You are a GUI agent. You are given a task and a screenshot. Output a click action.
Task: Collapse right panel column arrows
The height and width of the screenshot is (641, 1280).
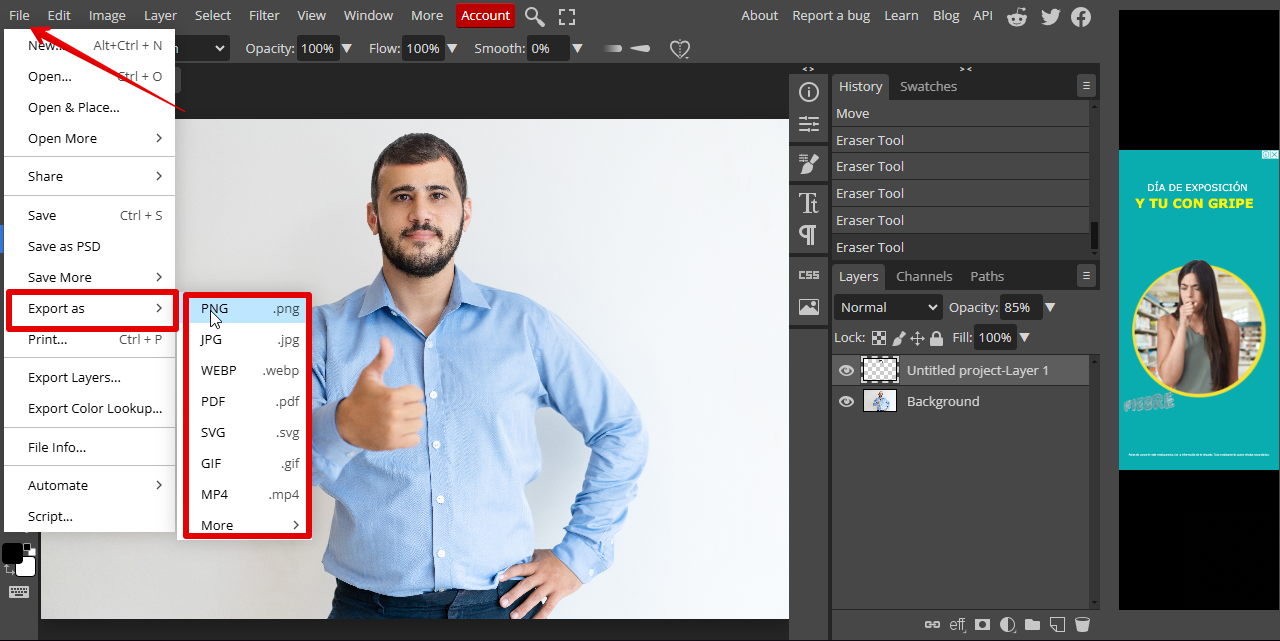point(965,69)
